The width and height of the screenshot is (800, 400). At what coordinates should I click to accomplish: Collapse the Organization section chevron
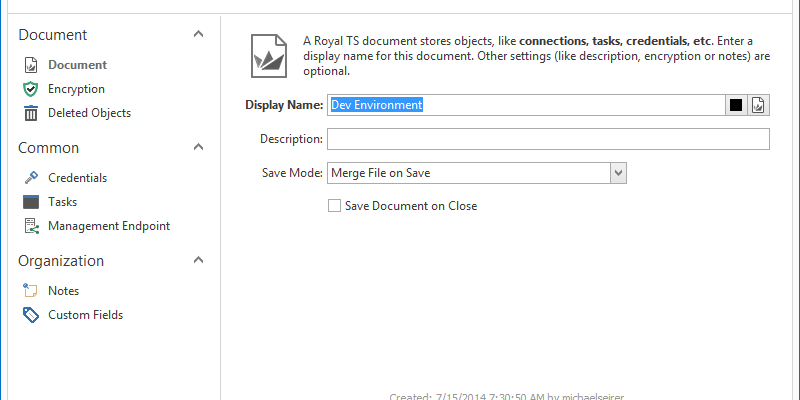199,261
